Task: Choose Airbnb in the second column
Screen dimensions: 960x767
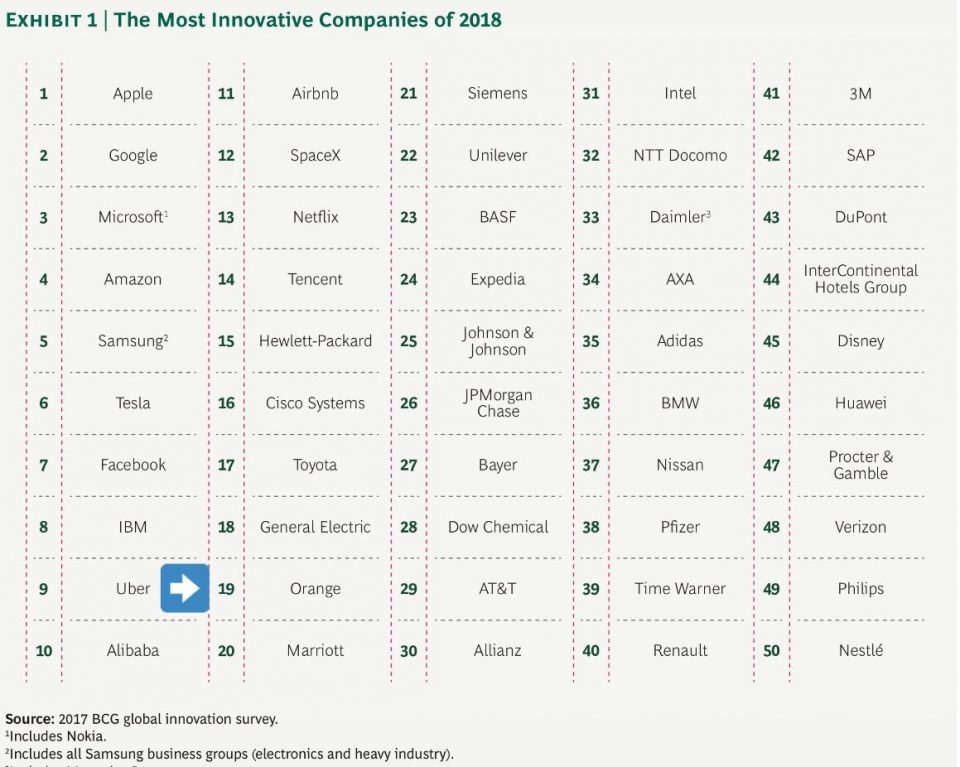Action: click(x=315, y=94)
